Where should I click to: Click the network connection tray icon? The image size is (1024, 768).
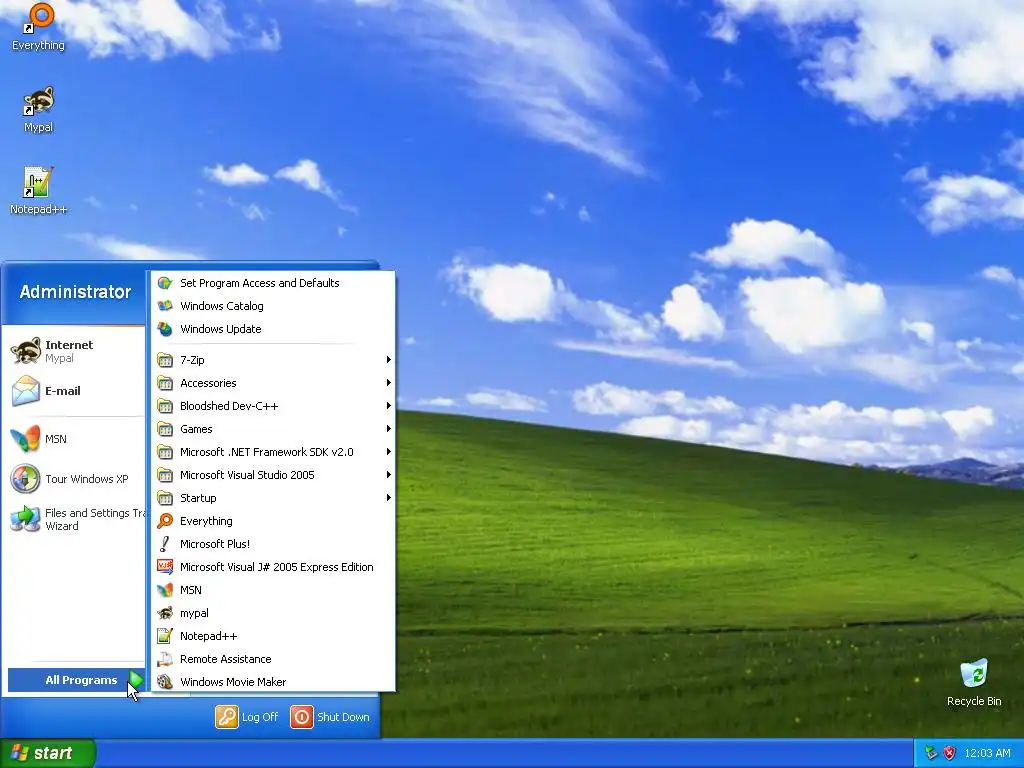click(x=931, y=753)
